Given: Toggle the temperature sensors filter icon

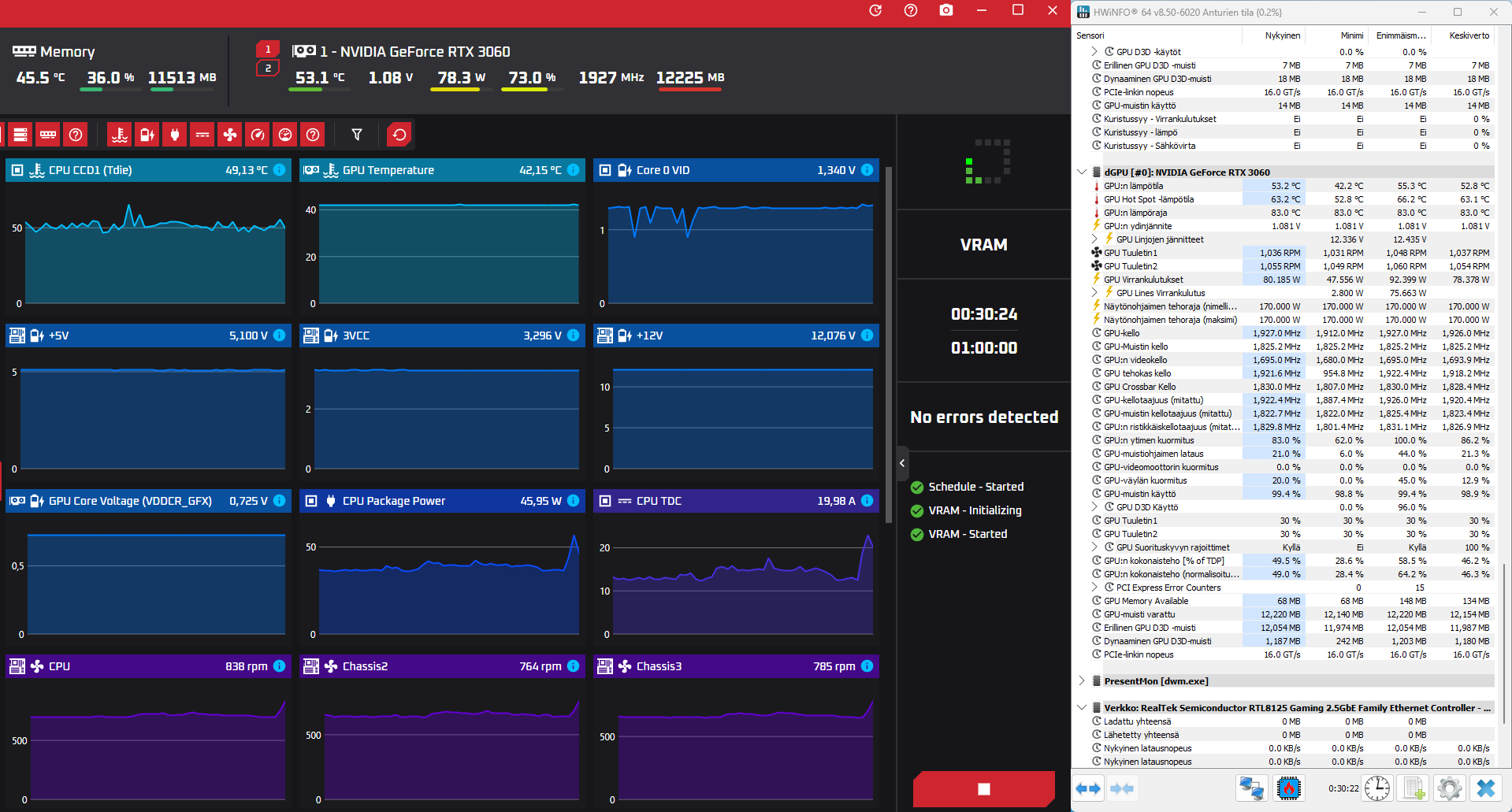Looking at the screenshot, I should coord(120,135).
